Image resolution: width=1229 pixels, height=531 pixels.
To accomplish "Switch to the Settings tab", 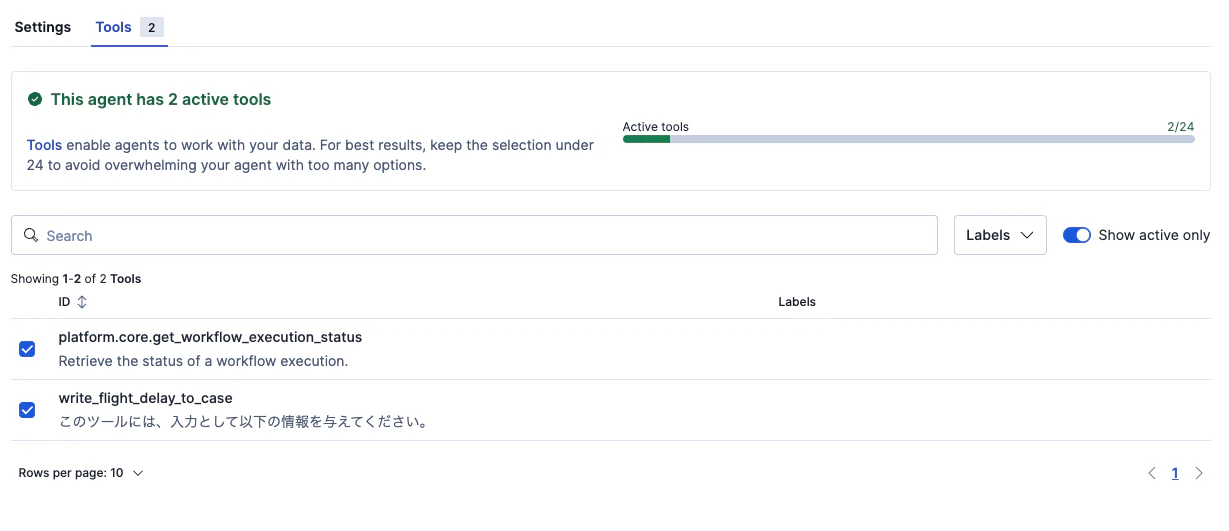I will (43, 27).
